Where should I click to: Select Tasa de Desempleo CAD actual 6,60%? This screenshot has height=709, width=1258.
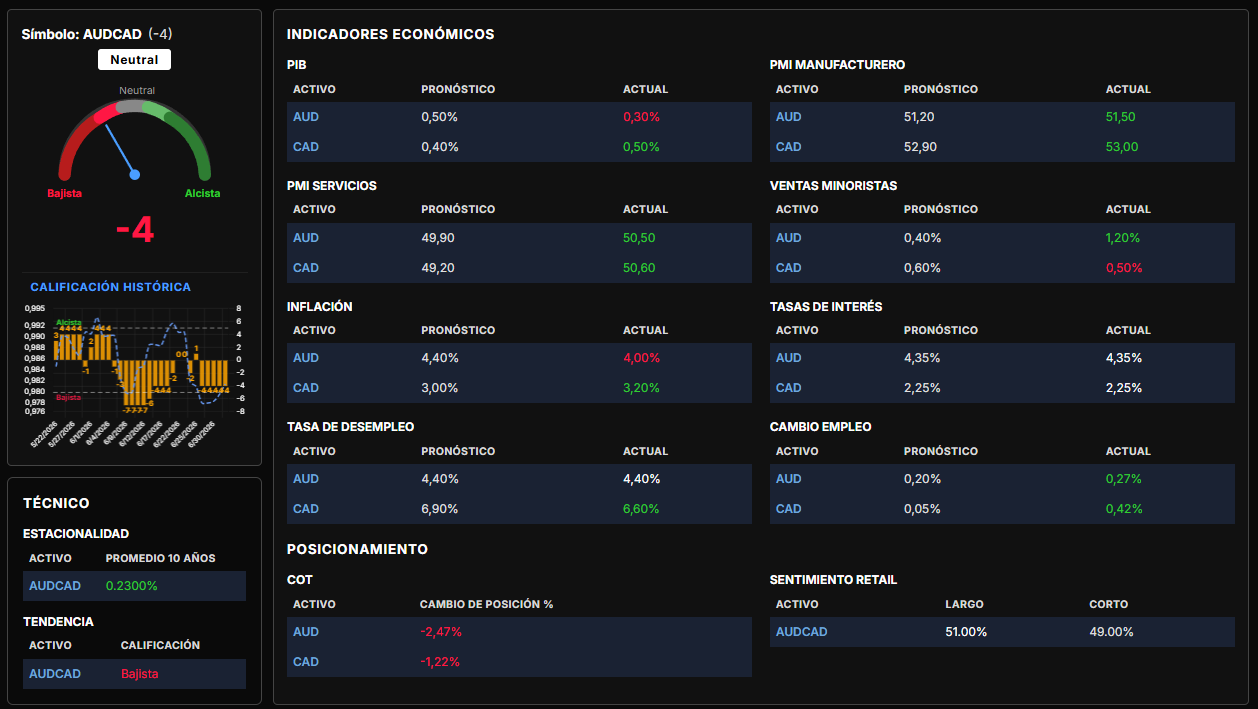tap(641, 509)
